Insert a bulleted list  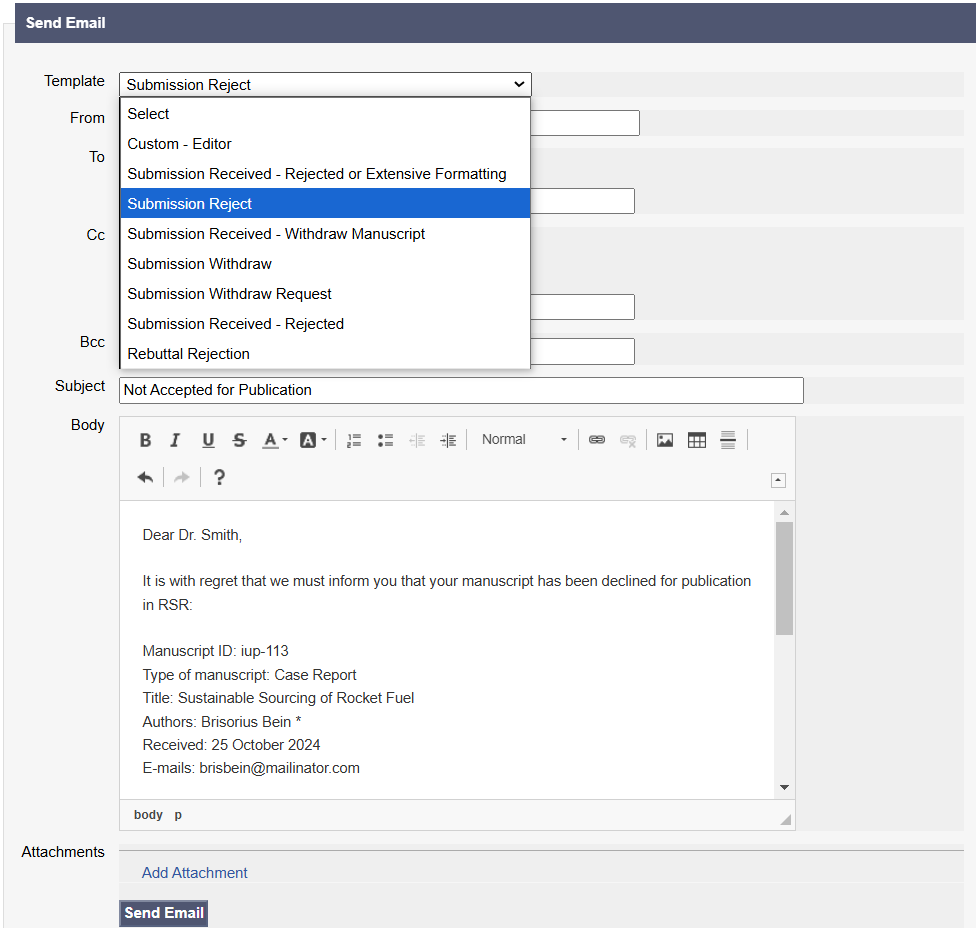pyautogui.click(x=385, y=440)
